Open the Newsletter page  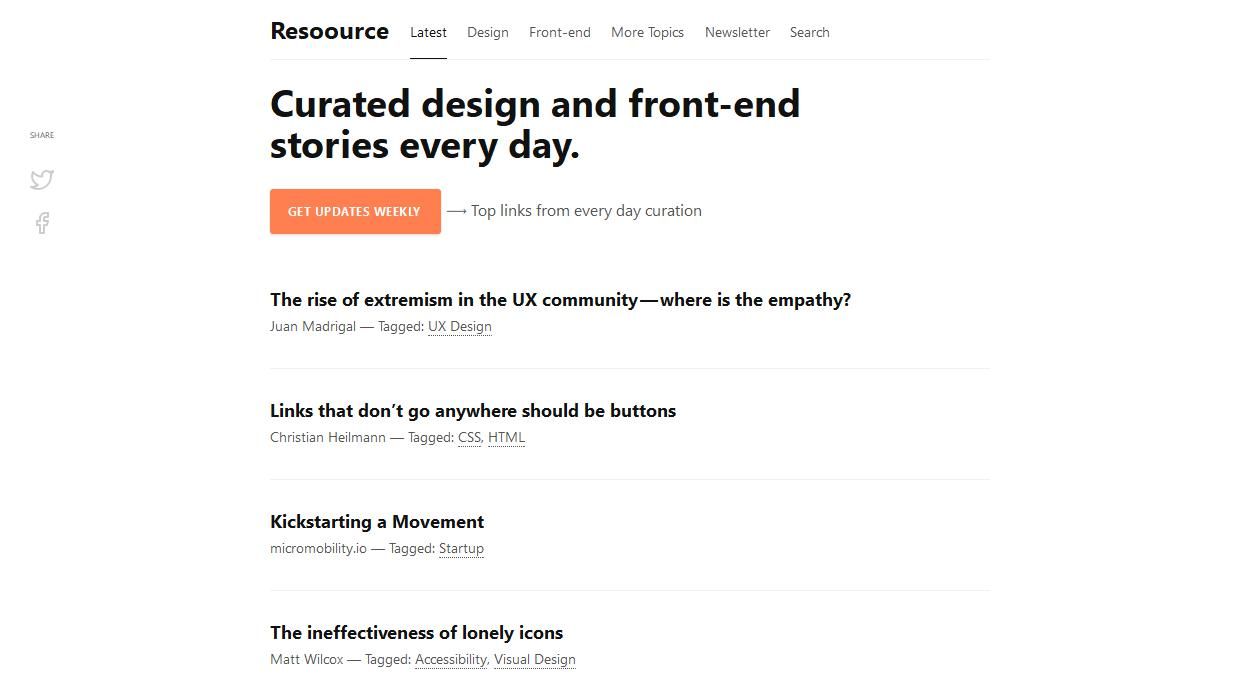(x=737, y=32)
